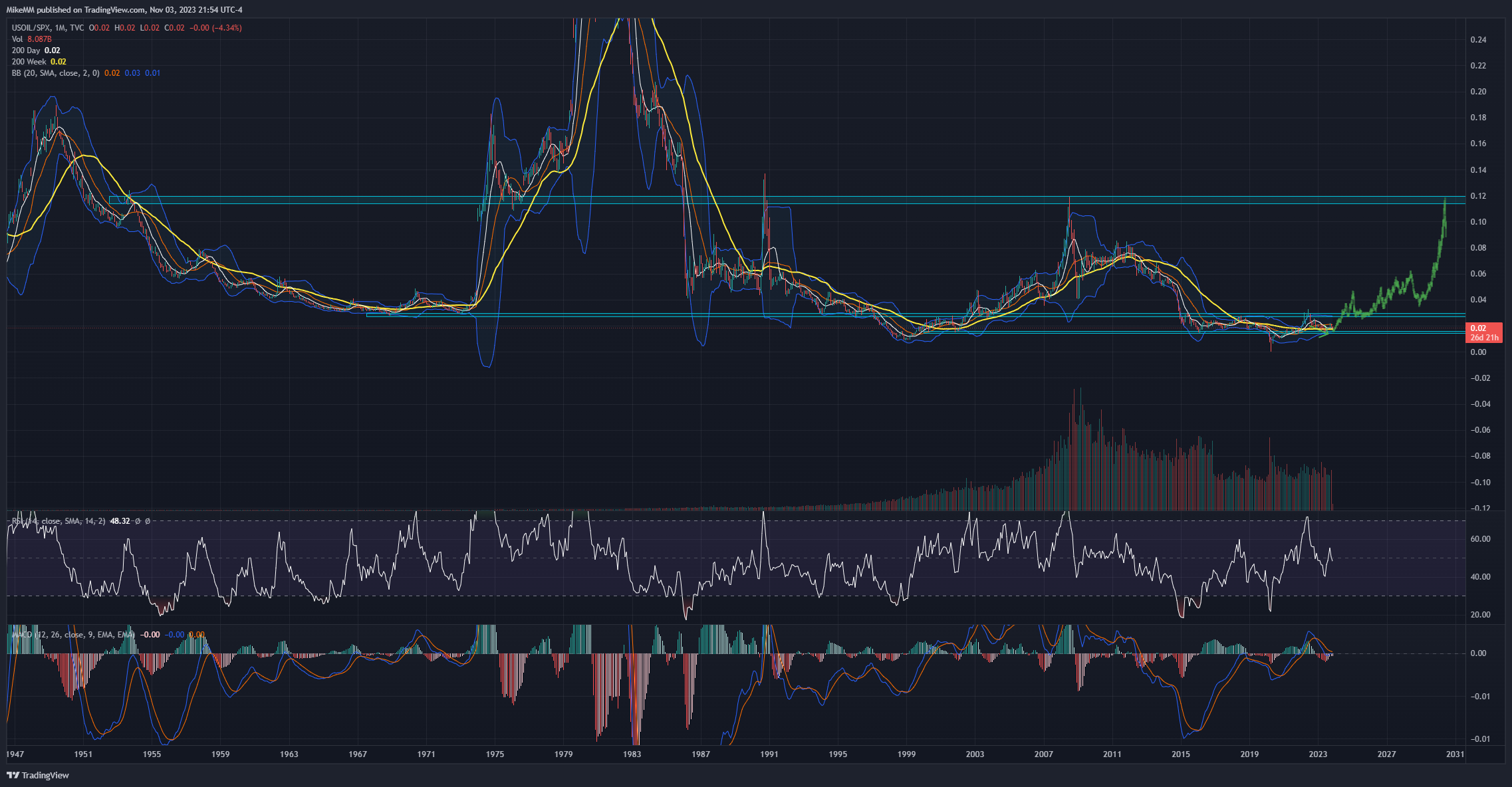The width and height of the screenshot is (1512, 787).
Task: Click the 1991 year on time axis
Action: (x=769, y=754)
